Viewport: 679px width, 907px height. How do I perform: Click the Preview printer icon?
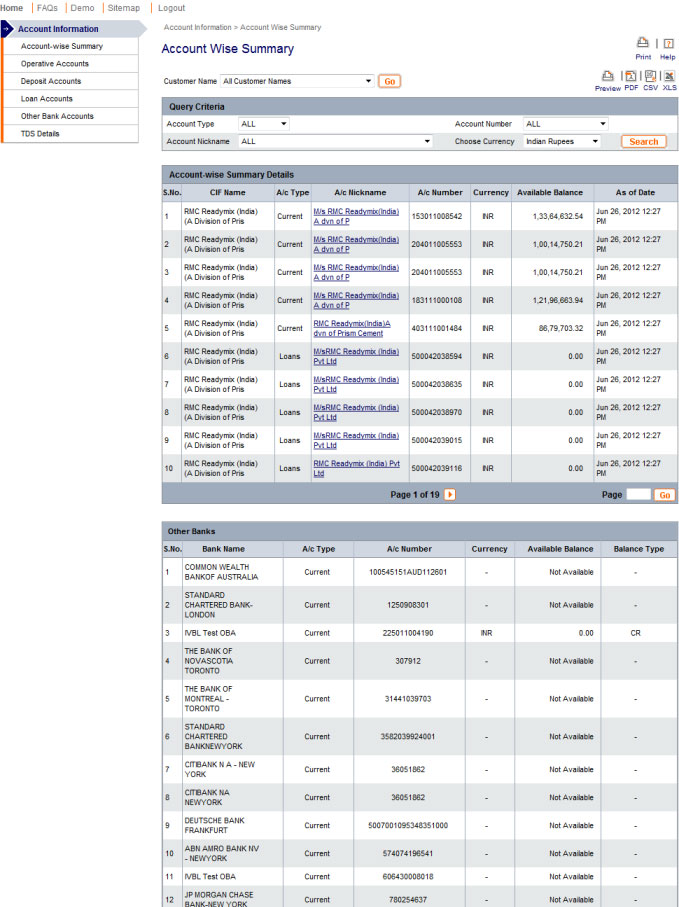pos(607,76)
